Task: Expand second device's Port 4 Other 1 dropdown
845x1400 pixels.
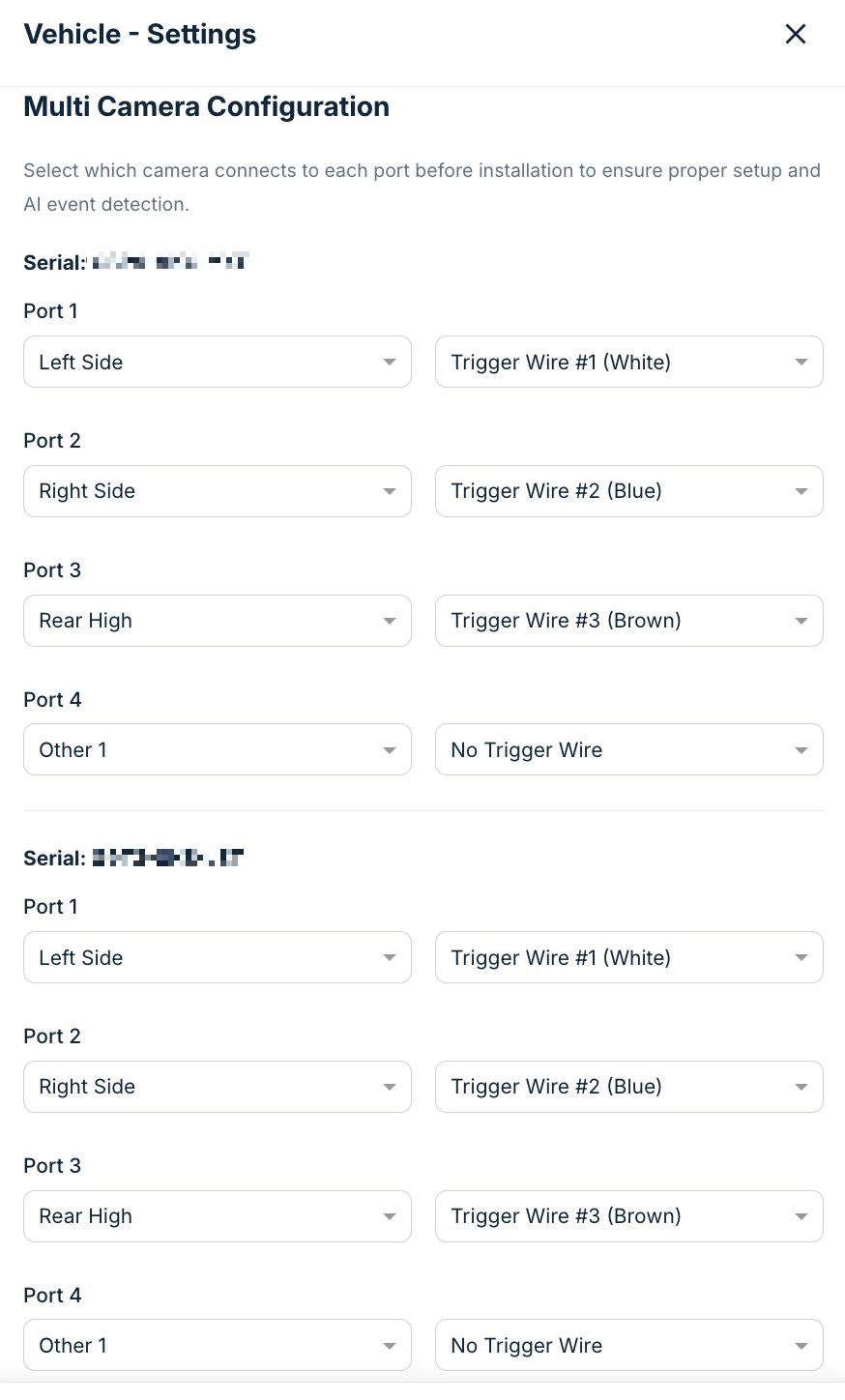Action: click(217, 1346)
